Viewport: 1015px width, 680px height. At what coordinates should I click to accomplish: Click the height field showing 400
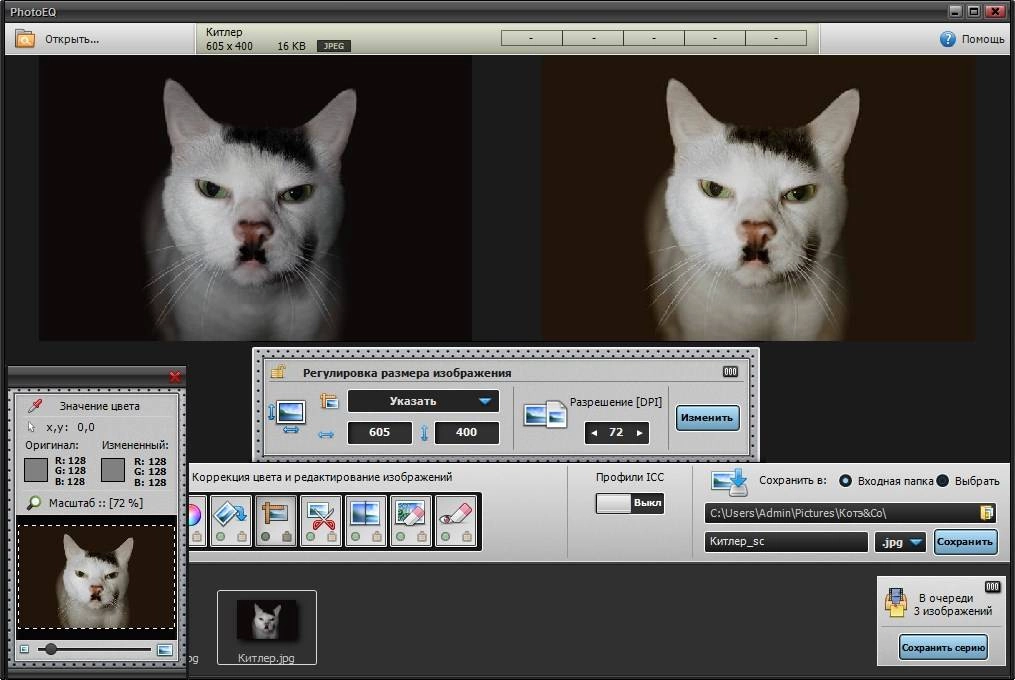pos(467,433)
